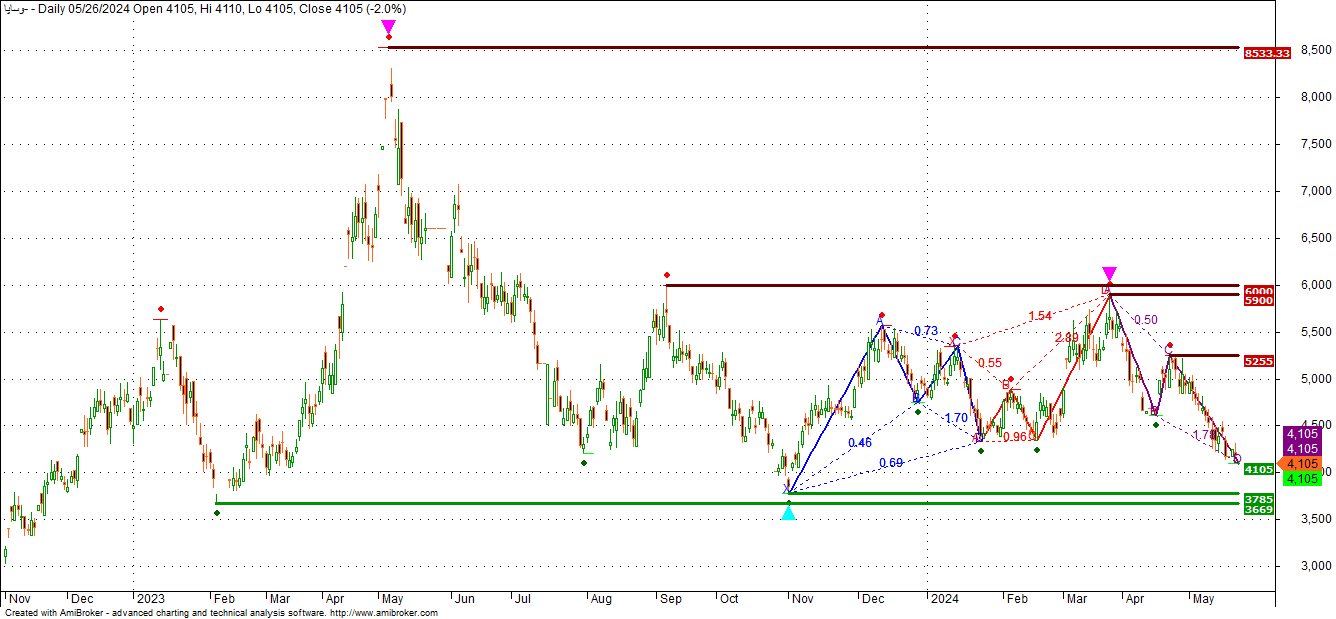Click the red 2.89 ratio label
The width and height of the screenshot is (1336, 619).
[x=1066, y=338]
